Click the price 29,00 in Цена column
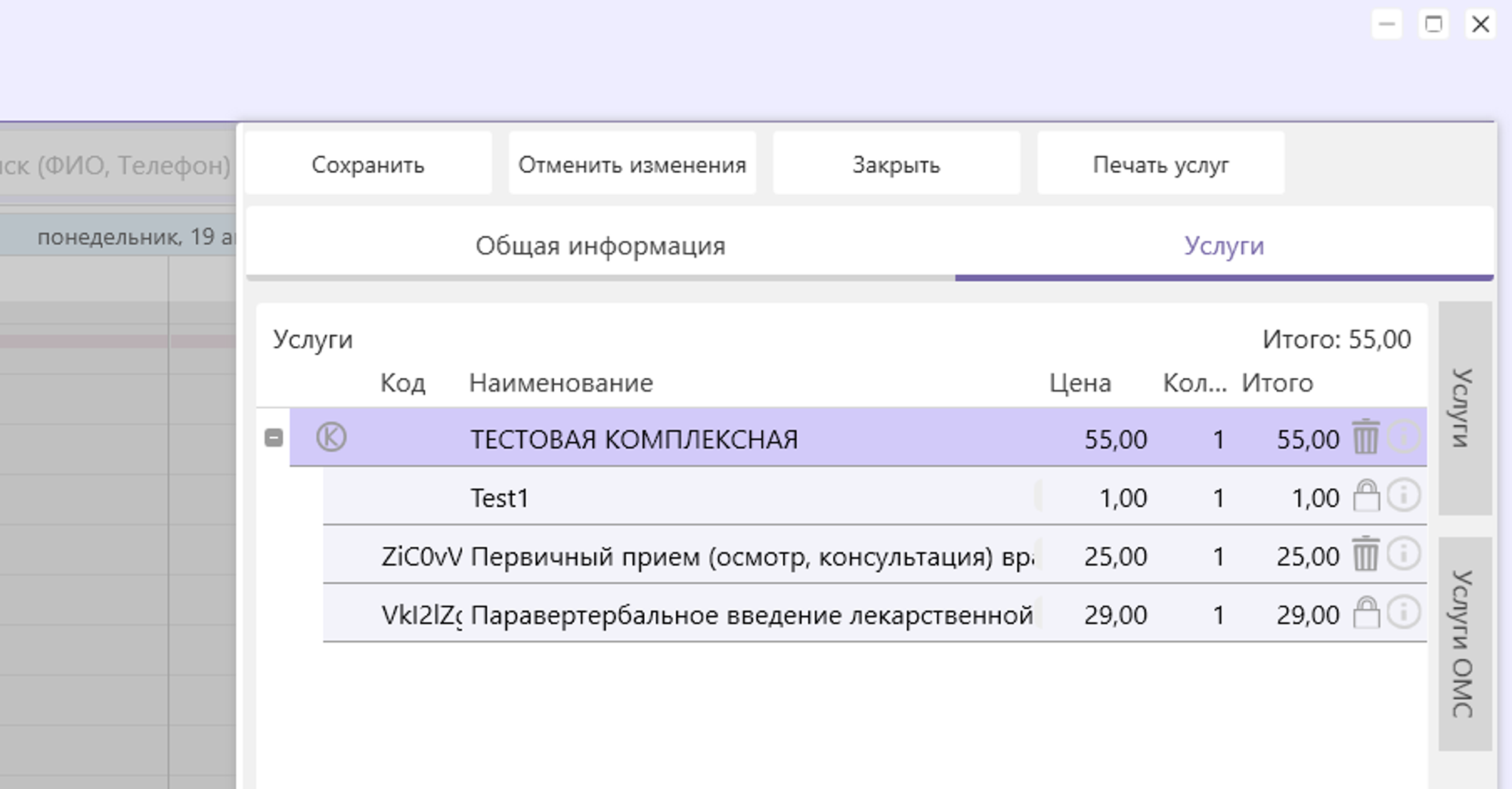 tap(1115, 615)
